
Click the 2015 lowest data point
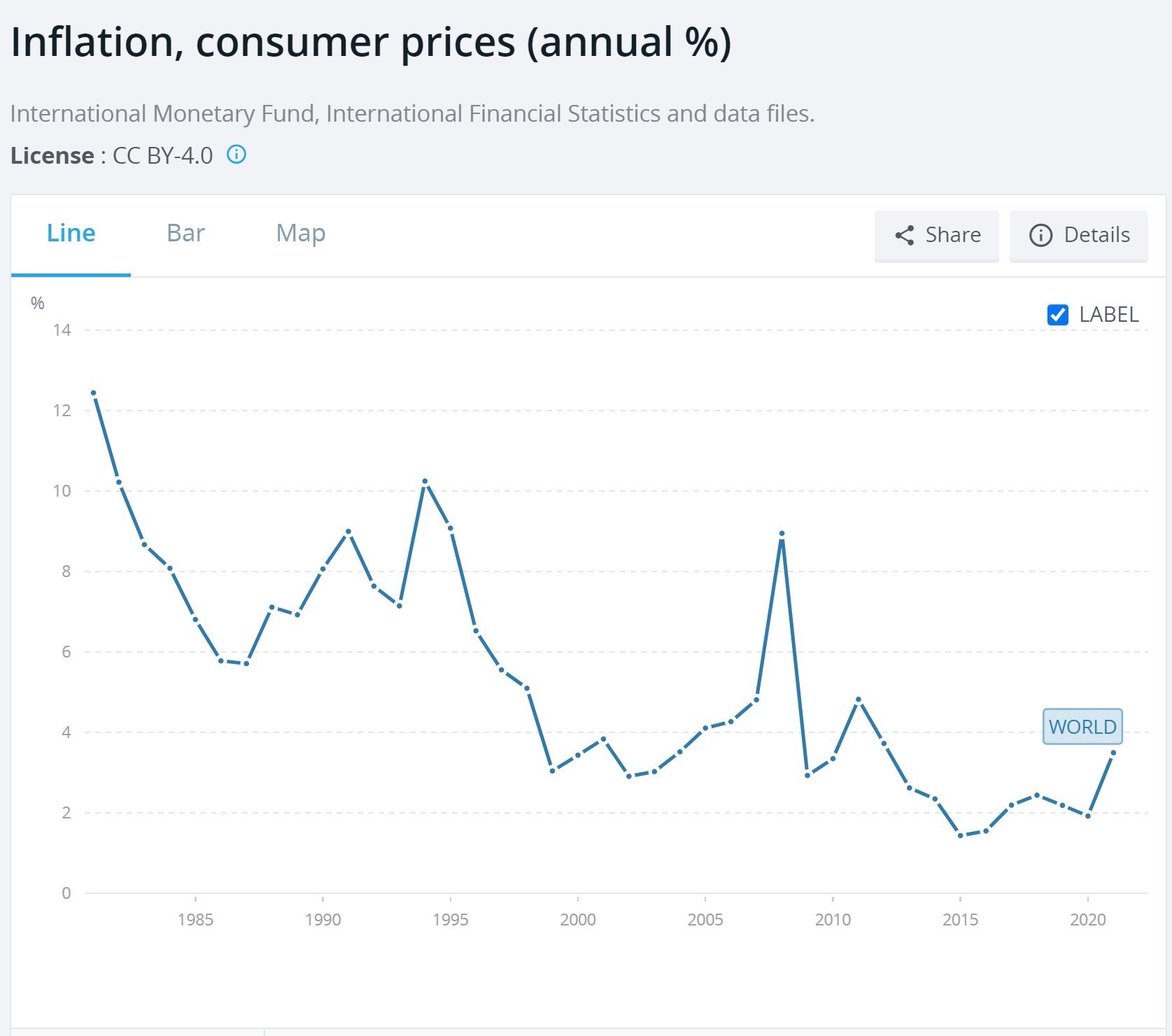(960, 835)
